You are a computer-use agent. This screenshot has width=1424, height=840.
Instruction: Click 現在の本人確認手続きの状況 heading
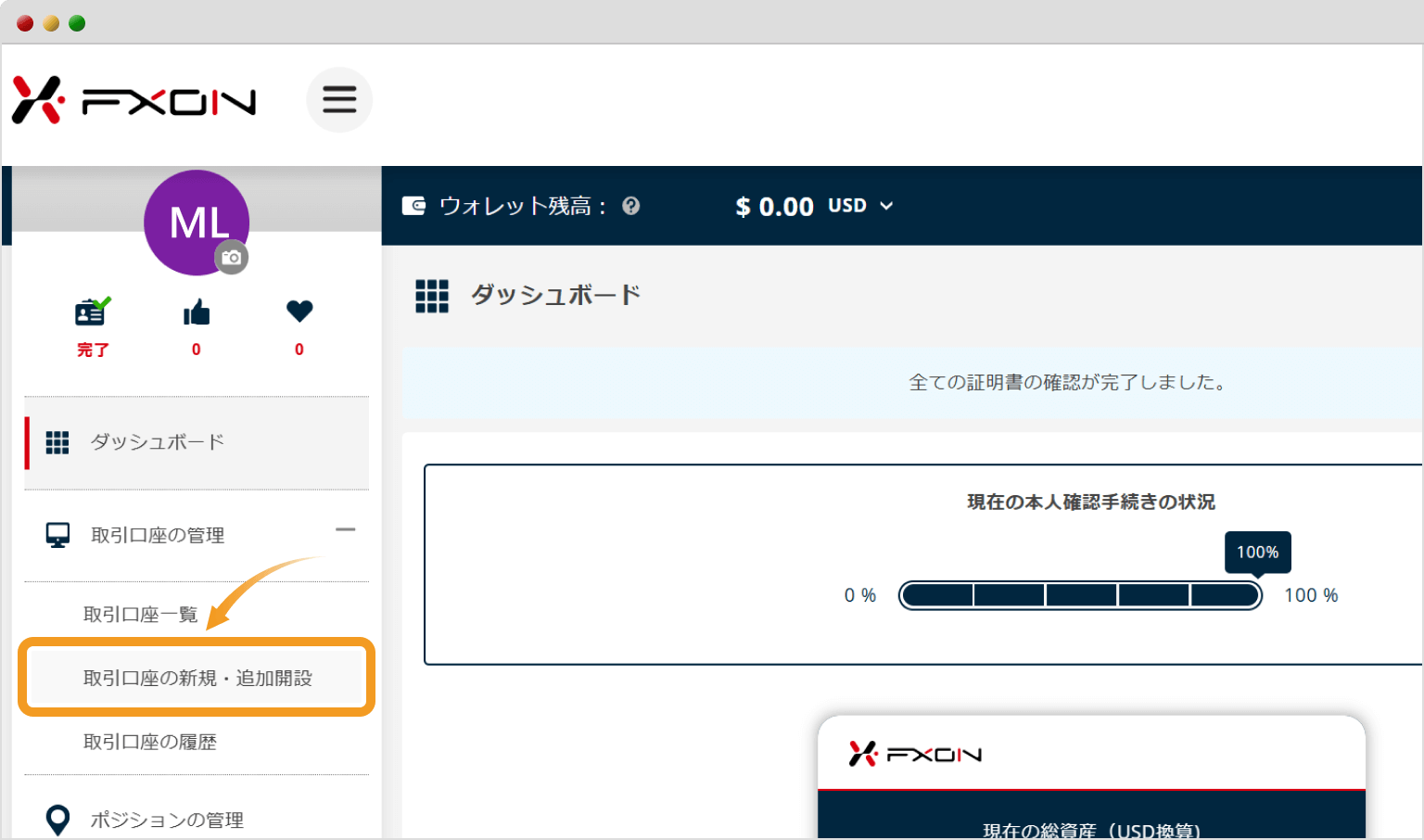tap(1091, 502)
